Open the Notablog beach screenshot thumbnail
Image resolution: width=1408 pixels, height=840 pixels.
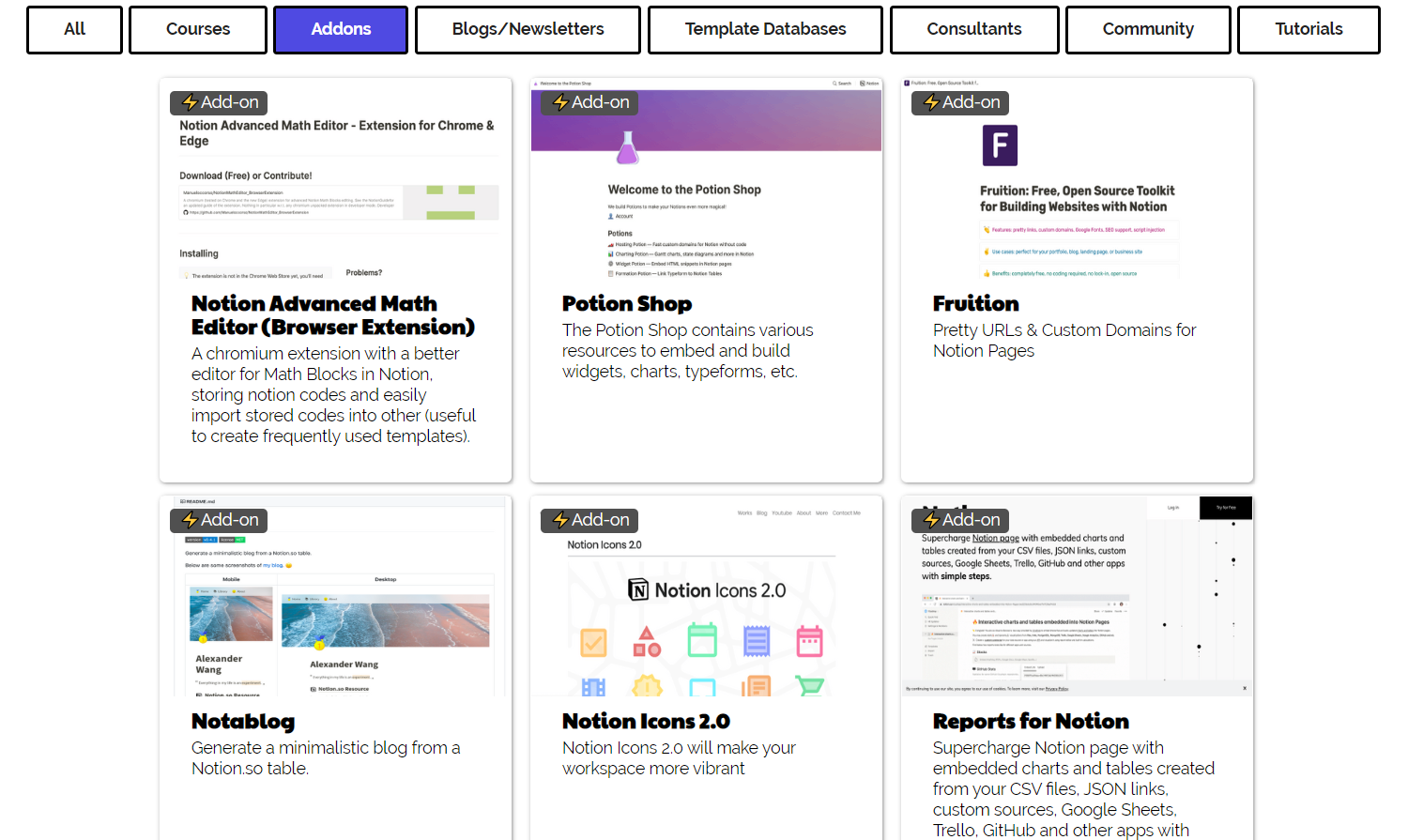tap(336, 596)
